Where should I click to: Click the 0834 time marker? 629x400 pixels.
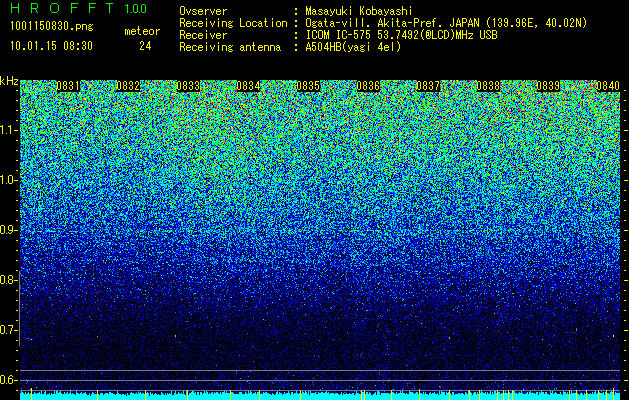pyautogui.click(x=248, y=86)
